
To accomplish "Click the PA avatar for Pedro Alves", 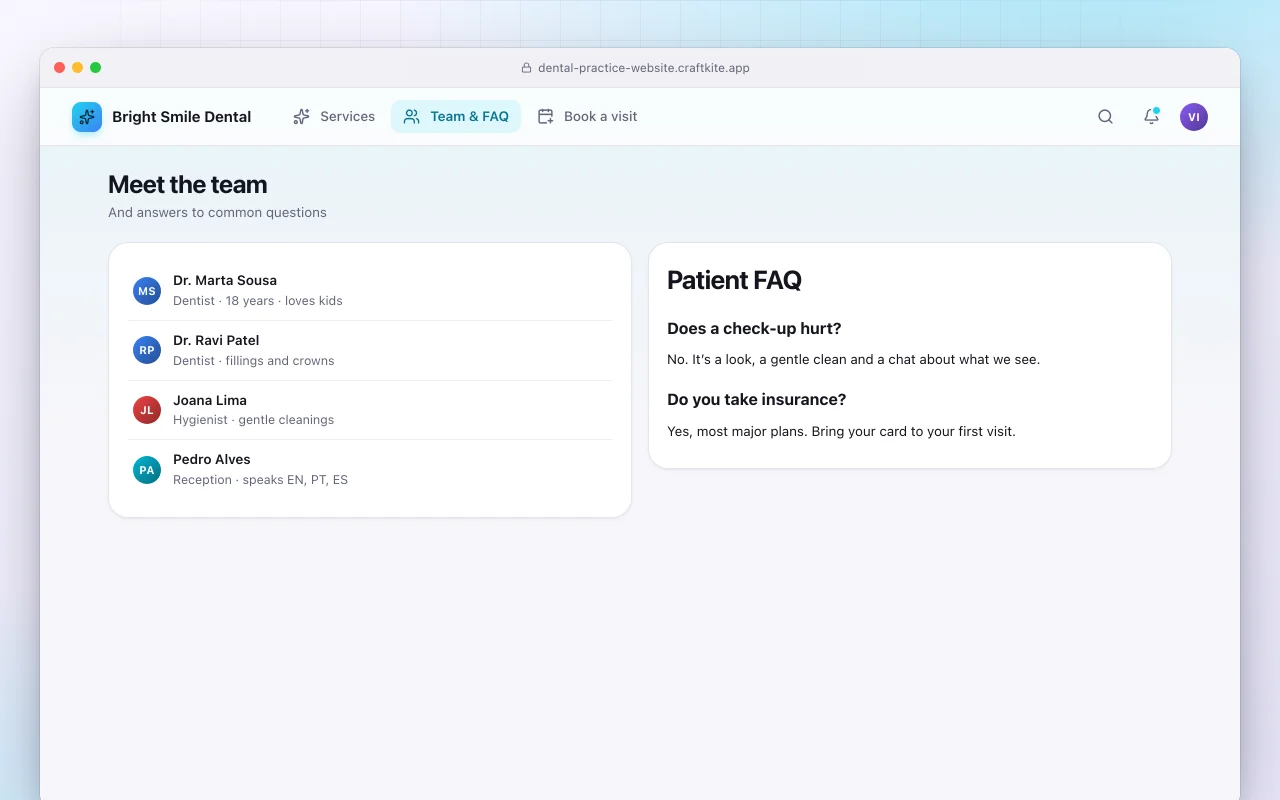I will (x=147, y=470).
